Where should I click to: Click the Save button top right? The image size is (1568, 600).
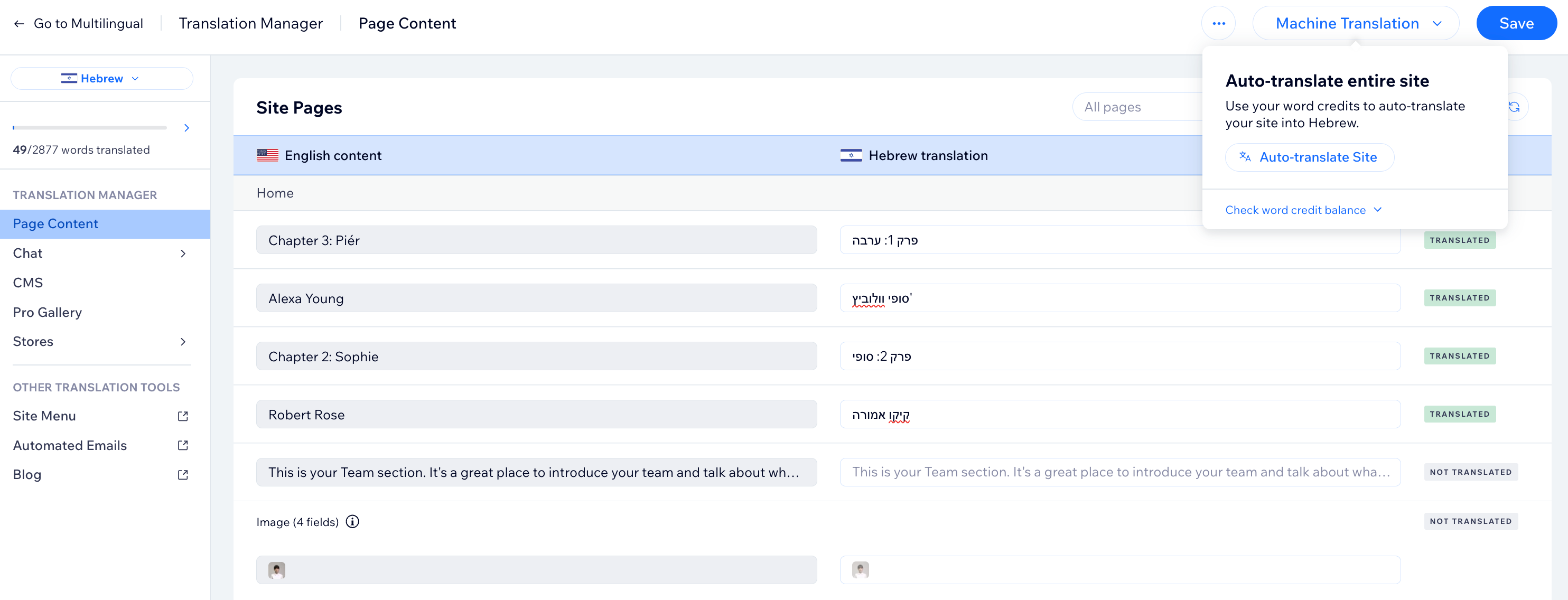click(x=1516, y=23)
